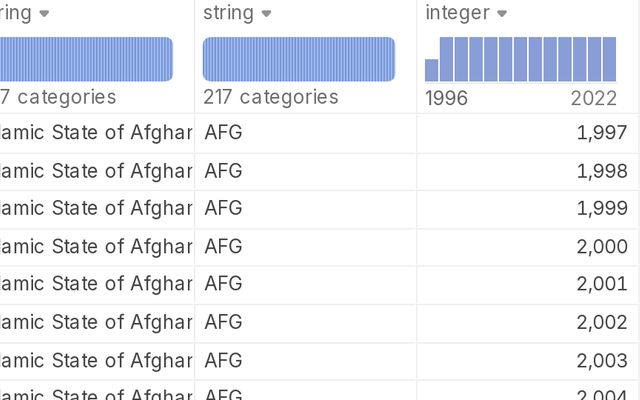Select the cell with year 2,001
The width and height of the screenshot is (640, 400).
[x=526, y=284]
